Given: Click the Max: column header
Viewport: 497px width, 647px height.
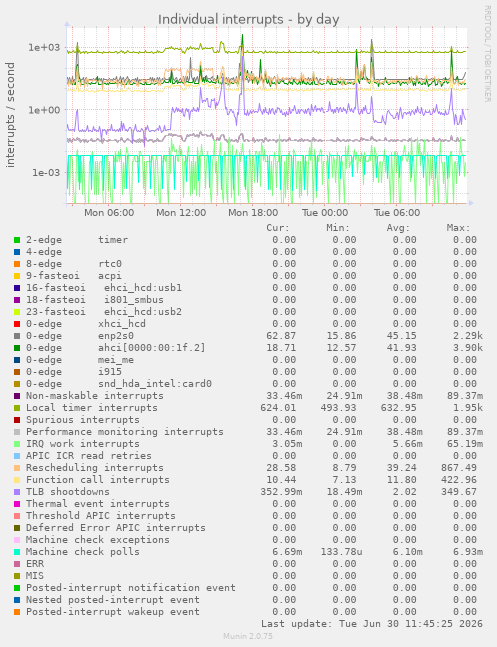Looking at the screenshot, I should (458, 228).
